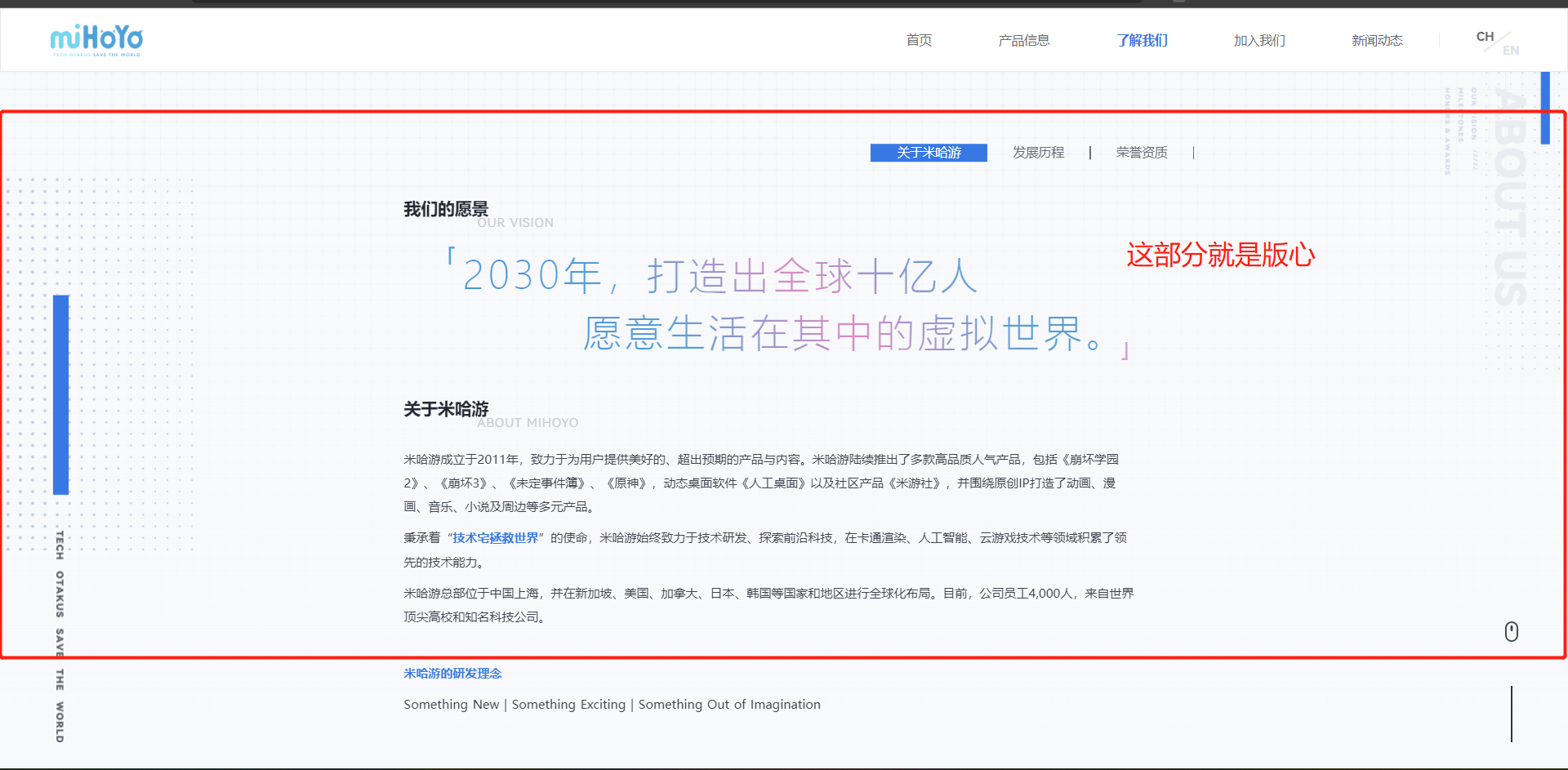Click the 'ABOUT MIHOYO' English subtitle

tap(528, 423)
